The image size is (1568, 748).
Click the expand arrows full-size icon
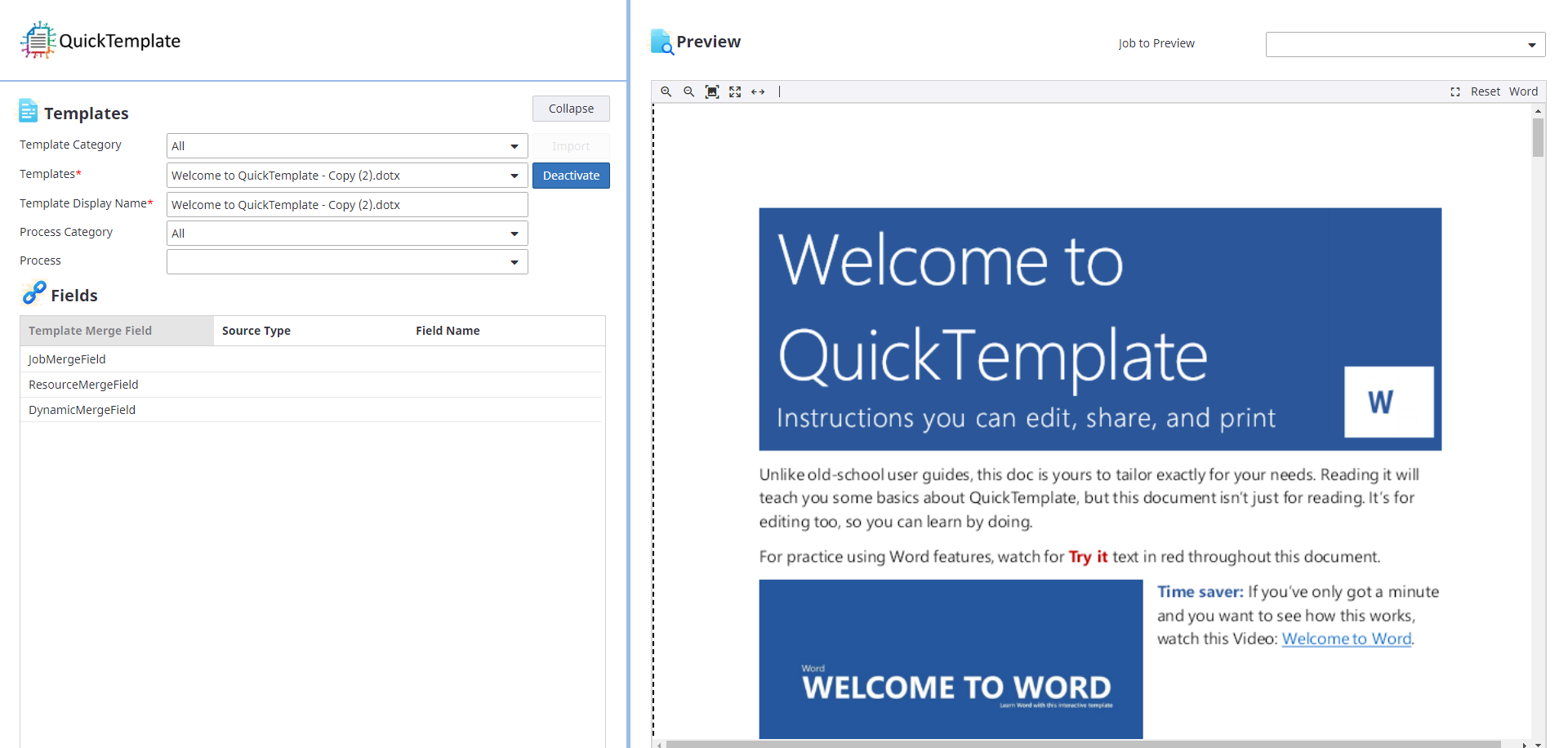pyautogui.click(x=735, y=91)
